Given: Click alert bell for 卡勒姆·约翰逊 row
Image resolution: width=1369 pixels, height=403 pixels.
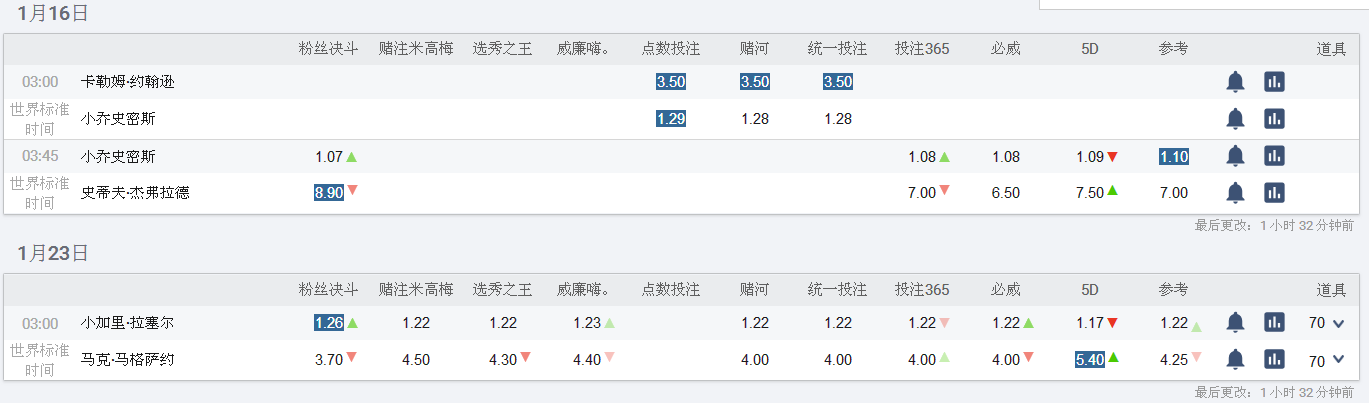Looking at the screenshot, I should [1235, 82].
